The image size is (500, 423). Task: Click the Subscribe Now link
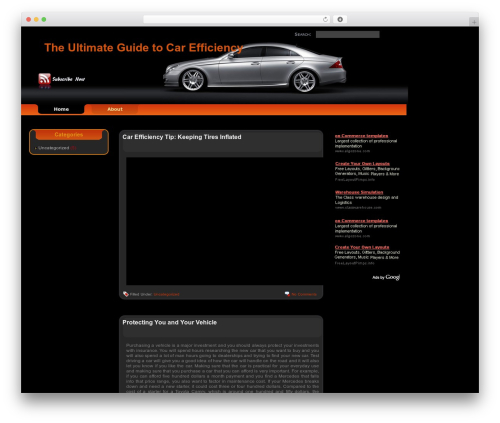tap(69, 79)
